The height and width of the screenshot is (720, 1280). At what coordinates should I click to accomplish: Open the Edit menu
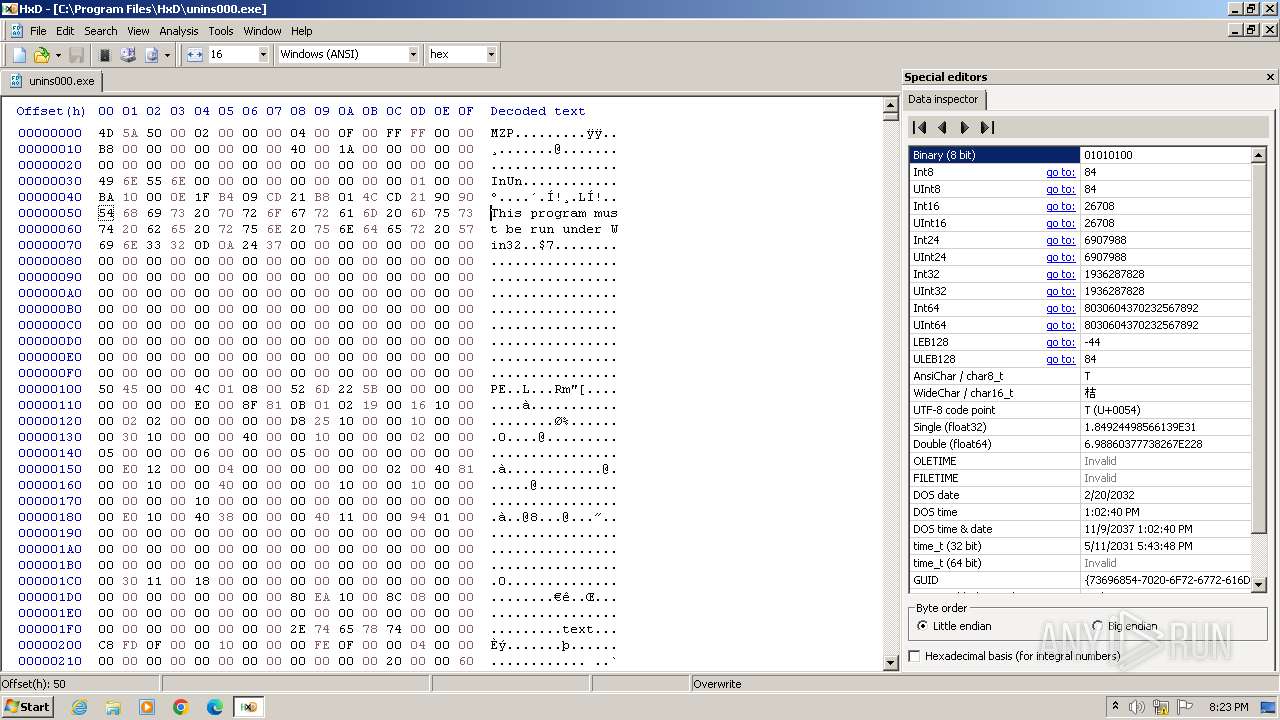[65, 31]
